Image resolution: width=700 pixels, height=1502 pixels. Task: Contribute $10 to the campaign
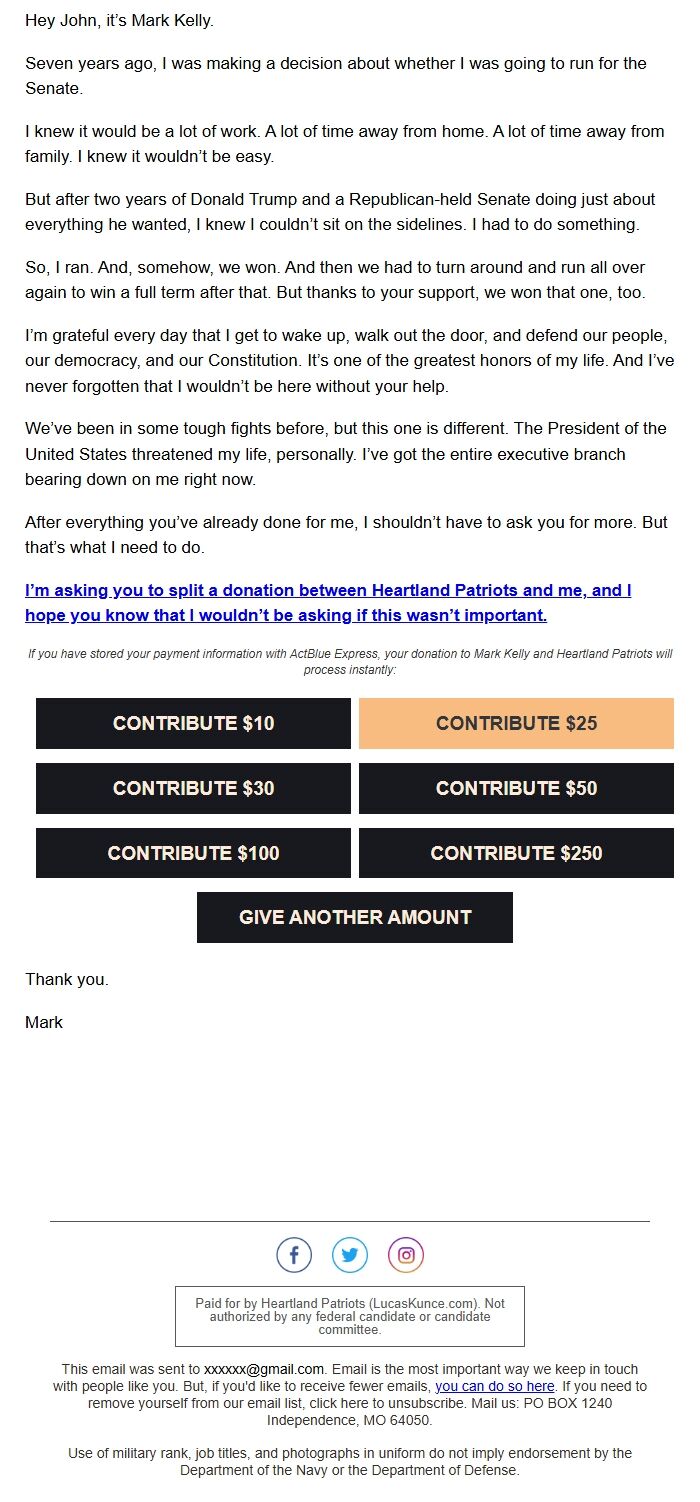click(193, 723)
